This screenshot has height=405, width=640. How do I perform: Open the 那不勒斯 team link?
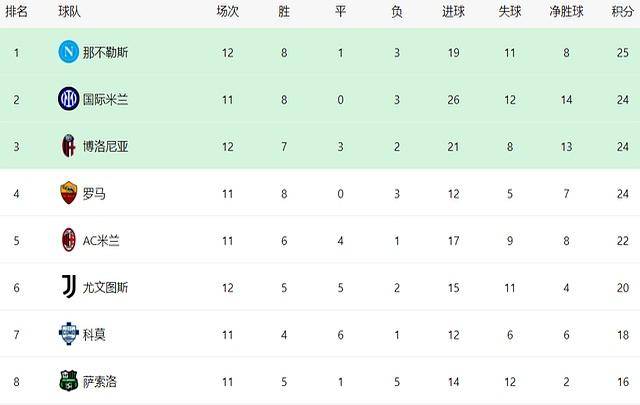point(106,52)
